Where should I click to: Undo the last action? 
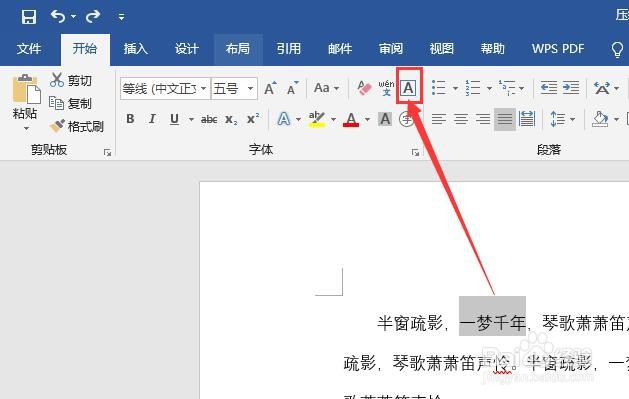[58, 16]
